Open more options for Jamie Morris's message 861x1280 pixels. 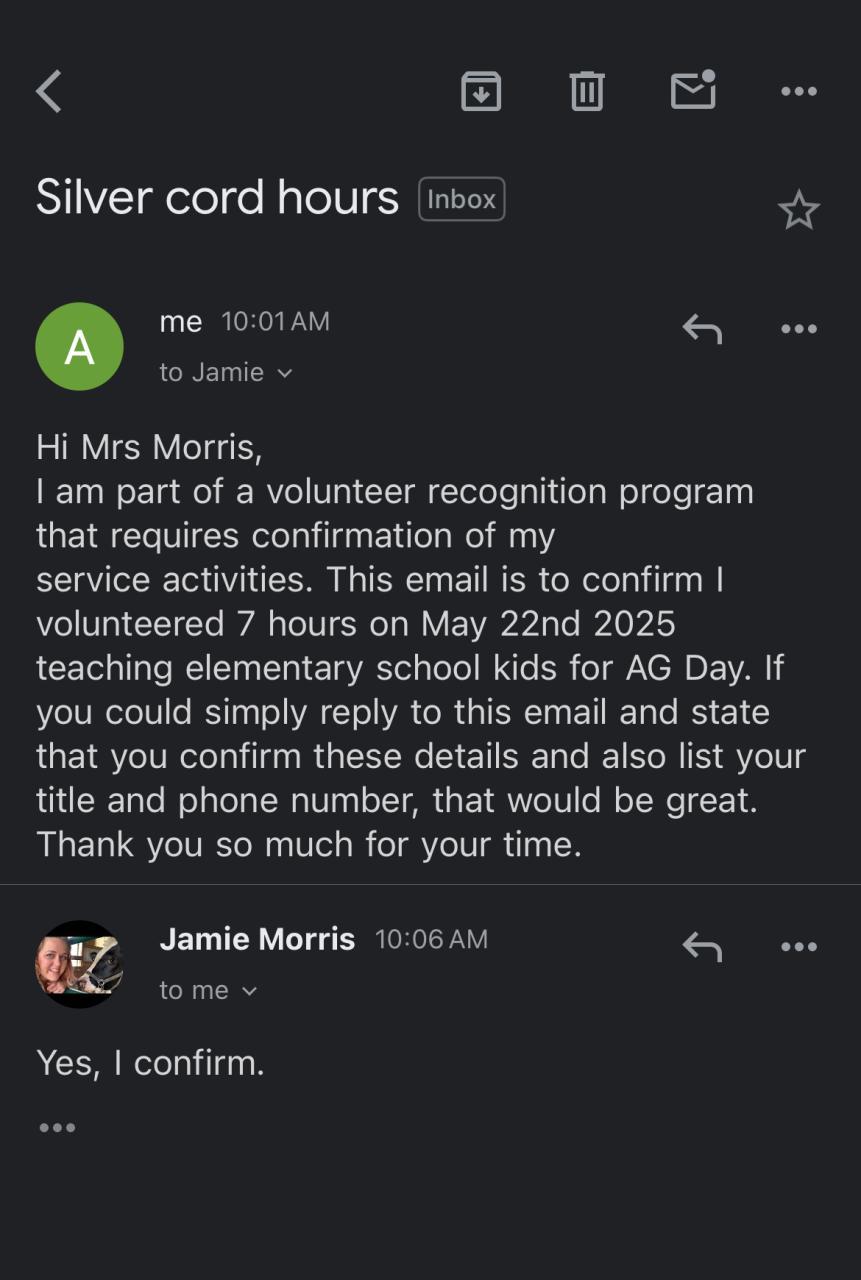click(798, 947)
